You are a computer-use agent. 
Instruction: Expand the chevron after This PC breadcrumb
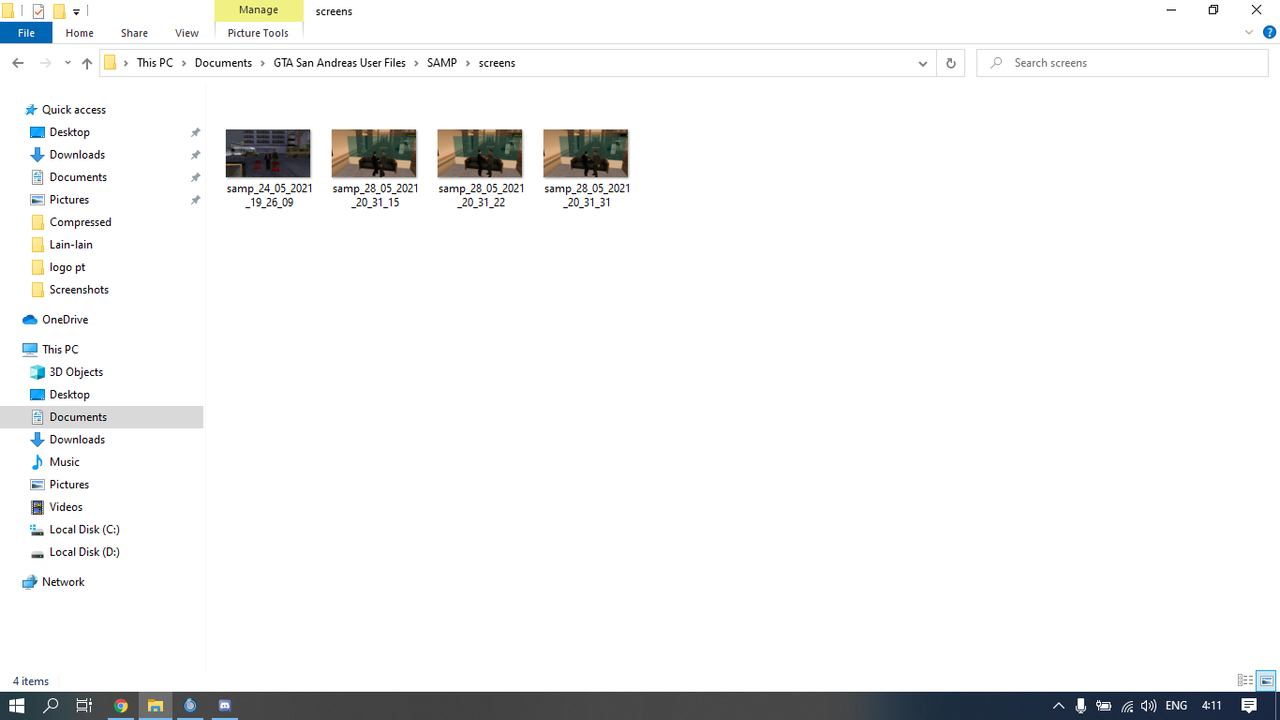tap(184, 63)
